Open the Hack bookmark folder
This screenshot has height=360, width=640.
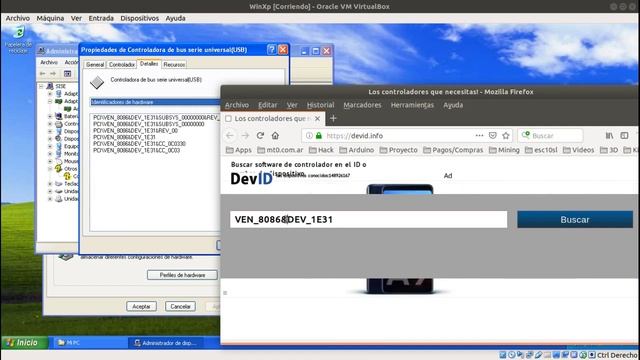pos(321,150)
